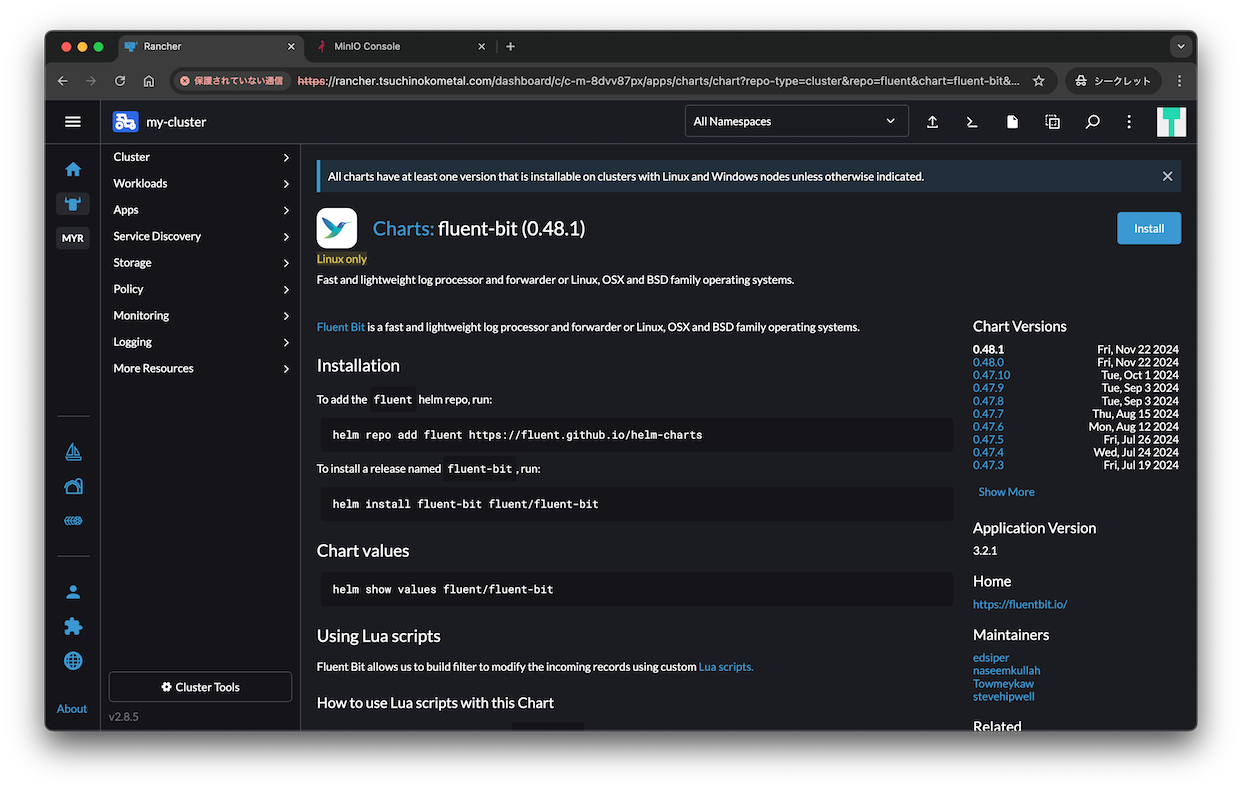Select the cattle cluster icon in sidebar
The width and height of the screenshot is (1242, 790).
tap(73, 204)
